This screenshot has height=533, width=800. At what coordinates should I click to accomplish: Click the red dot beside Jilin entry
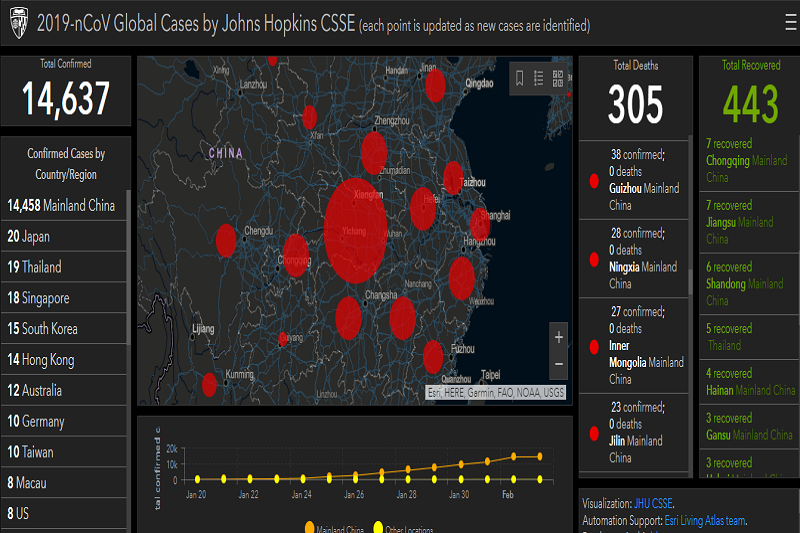tap(594, 434)
